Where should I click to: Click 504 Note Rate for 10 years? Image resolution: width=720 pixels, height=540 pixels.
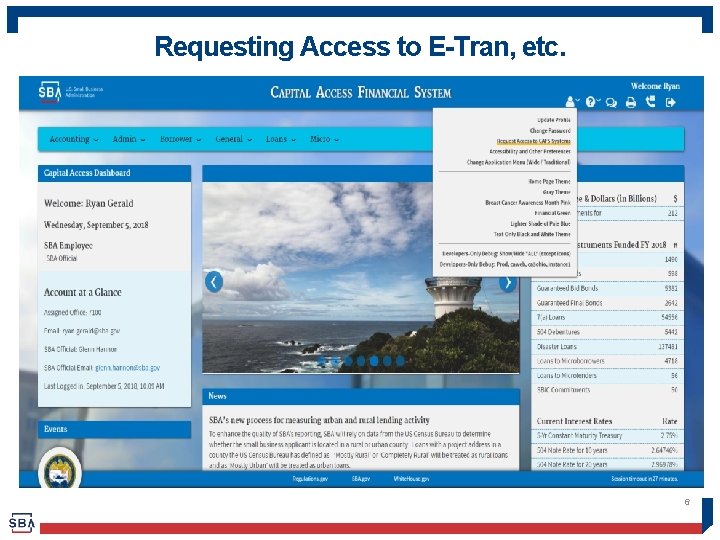click(607, 450)
